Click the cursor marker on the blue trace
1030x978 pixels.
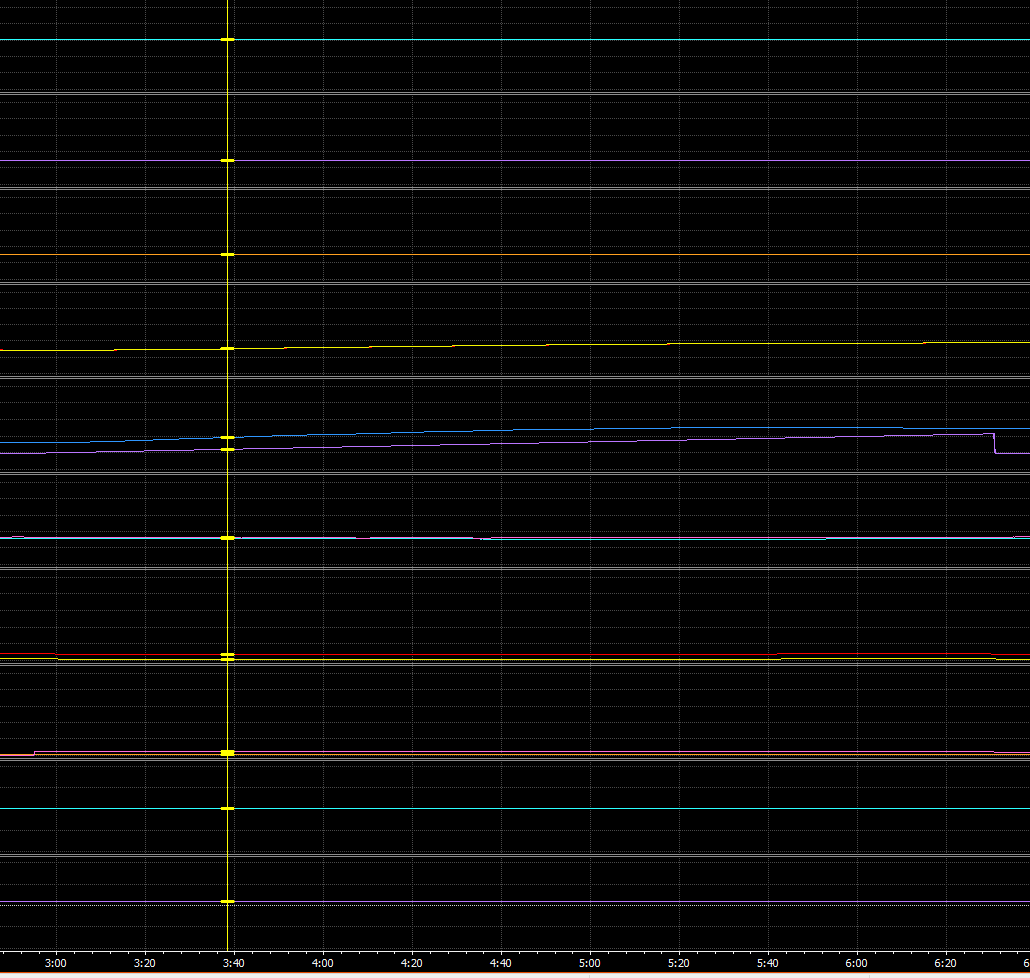227,438
